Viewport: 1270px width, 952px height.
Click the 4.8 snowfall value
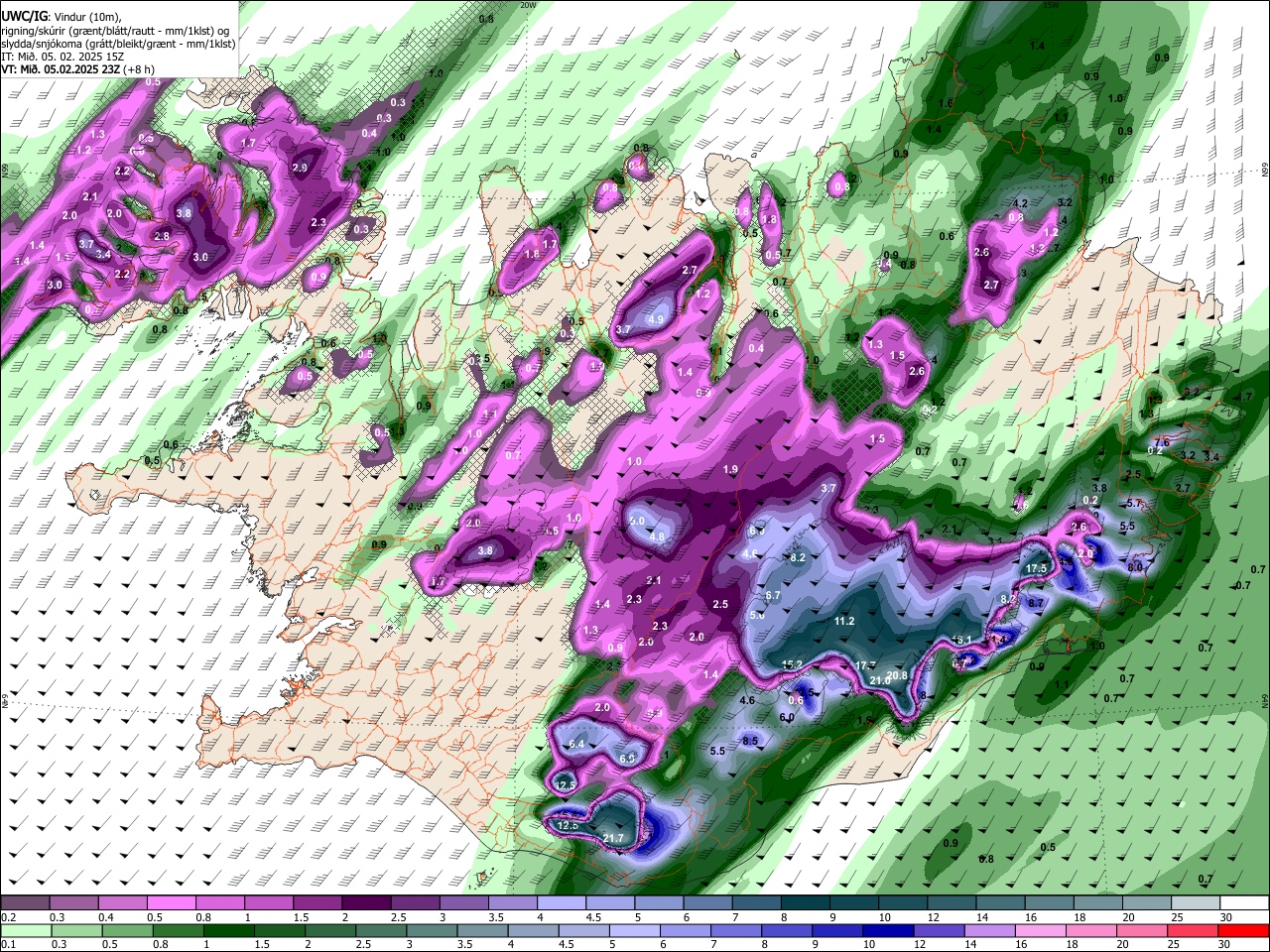pyautogui.click(x=657, y=537)
